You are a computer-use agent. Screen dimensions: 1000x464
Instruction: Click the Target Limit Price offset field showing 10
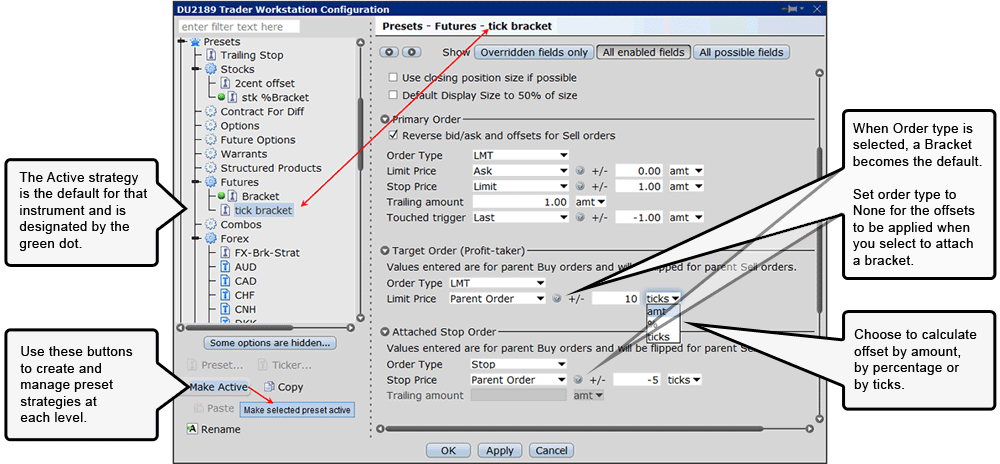(615, 299)
